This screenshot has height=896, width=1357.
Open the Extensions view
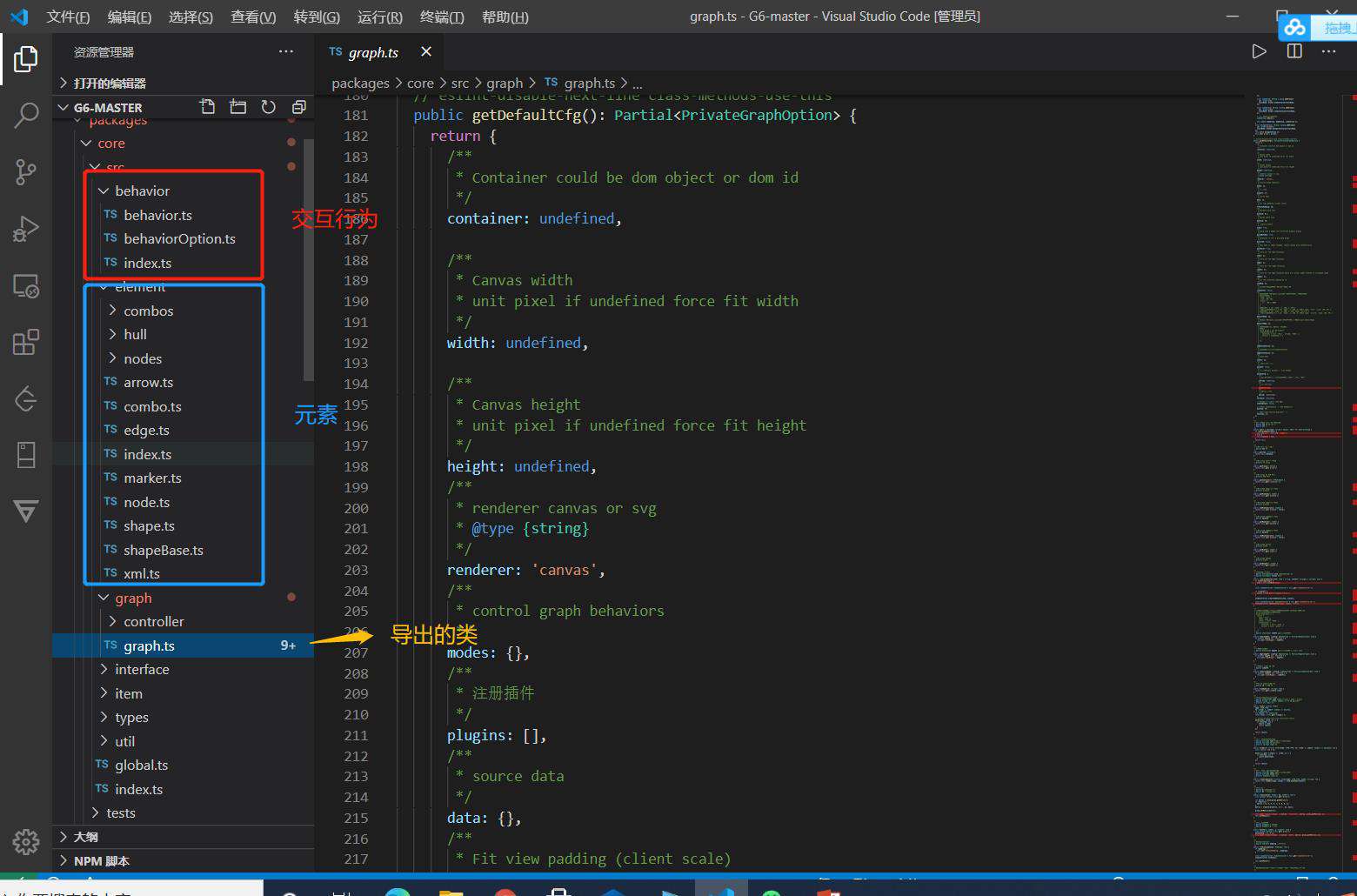(x=26, y=342)
